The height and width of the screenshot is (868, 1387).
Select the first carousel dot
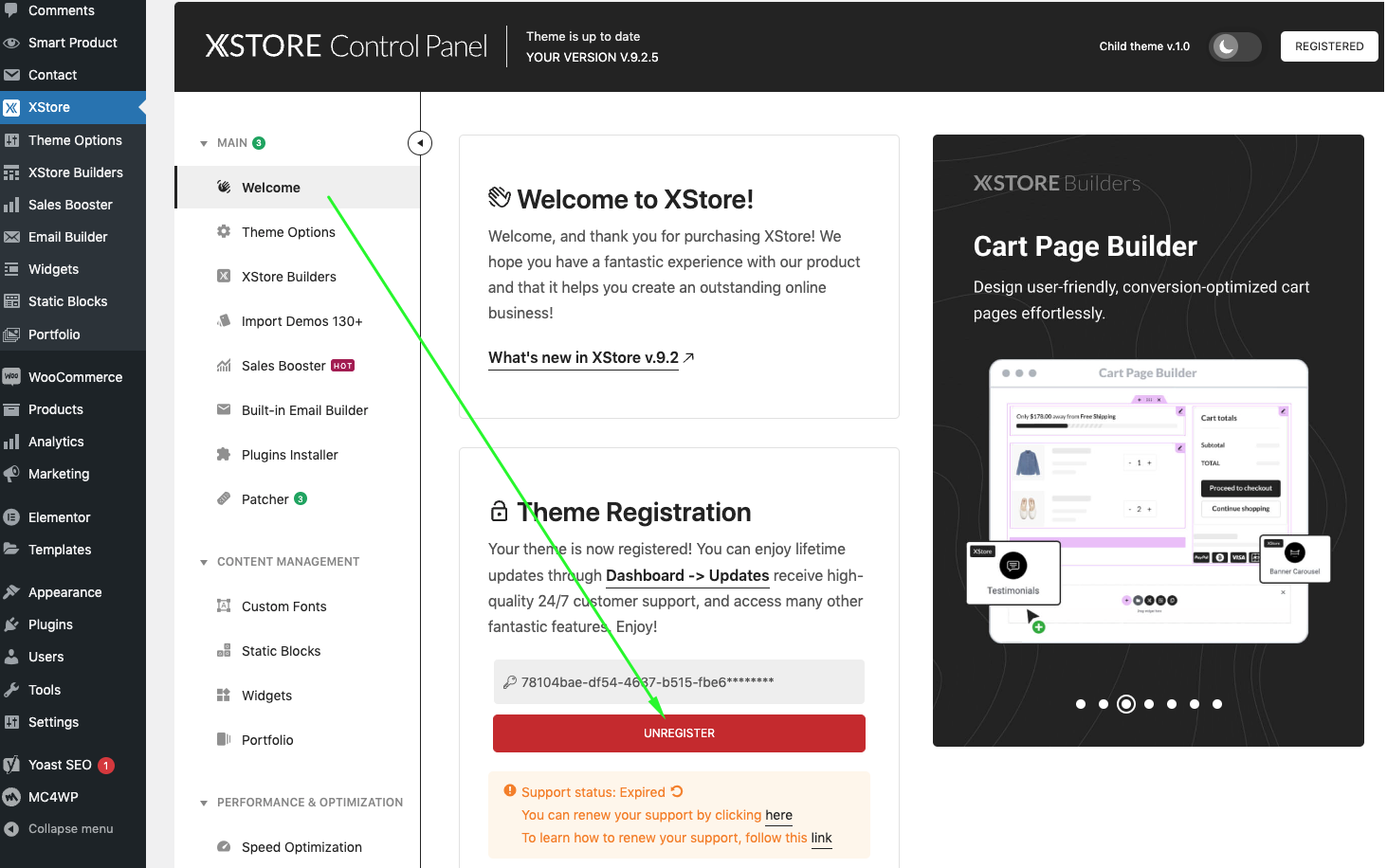pos(1081,704)
